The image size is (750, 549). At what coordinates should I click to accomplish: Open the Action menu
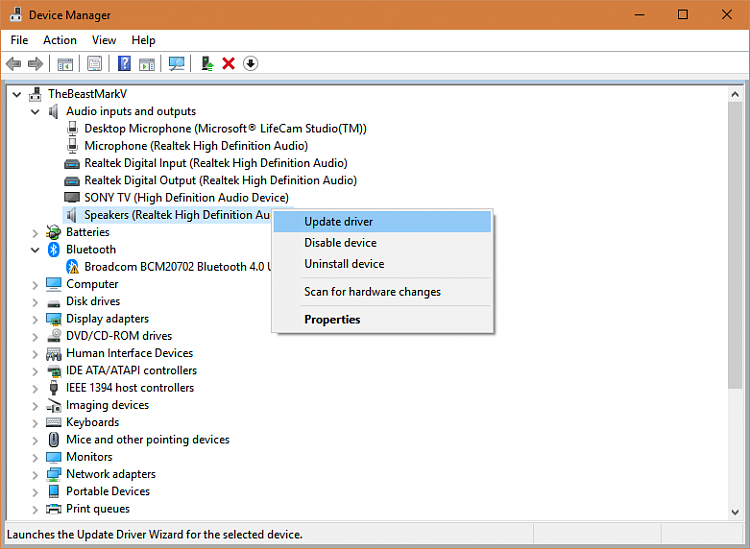tap(60, 40)
